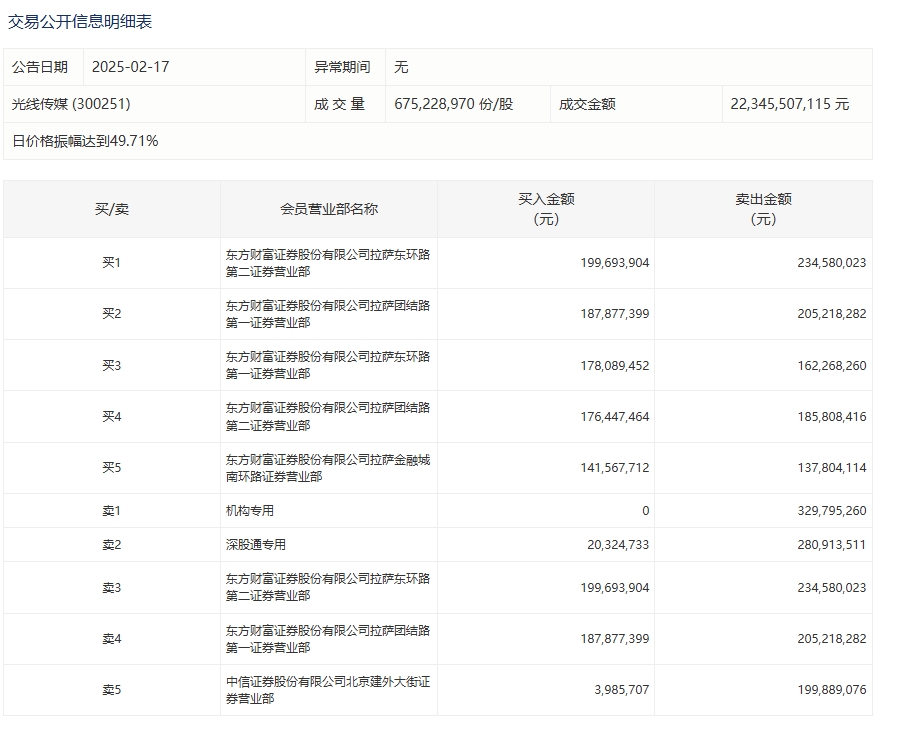Click the 买/卖 column header
This screenshot has height=735, width=902.
[112, 209]
